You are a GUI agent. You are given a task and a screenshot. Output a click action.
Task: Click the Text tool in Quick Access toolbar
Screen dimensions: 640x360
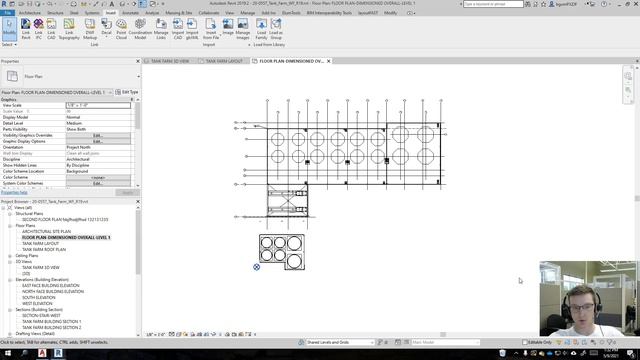tap(111, 4)
